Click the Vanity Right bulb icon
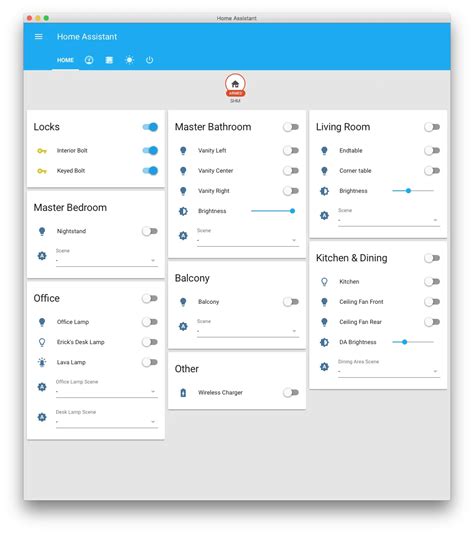The width and height of the screenshot is (474, 534). [x=183, y=191]
